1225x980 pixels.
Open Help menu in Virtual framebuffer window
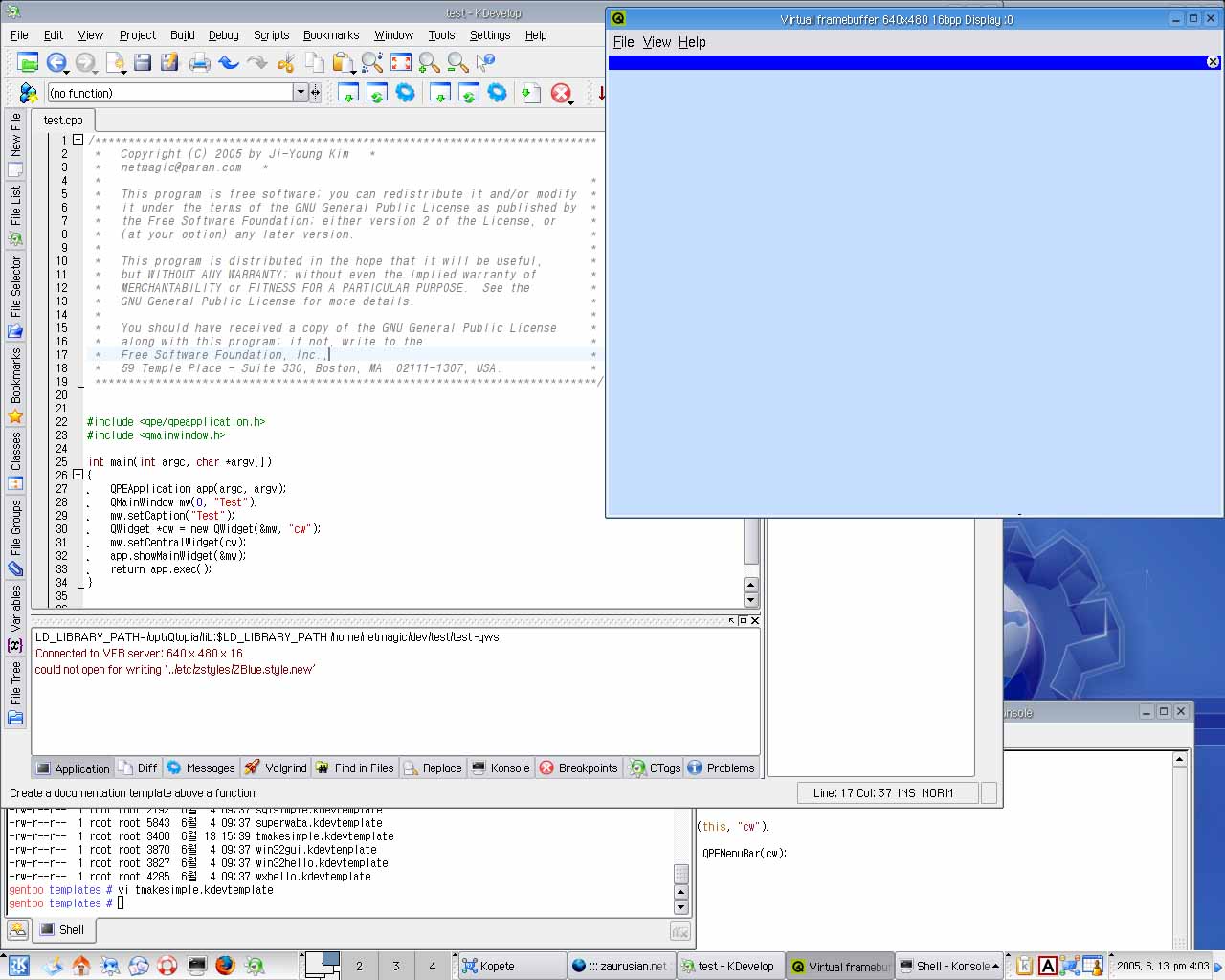coord(692,42)
